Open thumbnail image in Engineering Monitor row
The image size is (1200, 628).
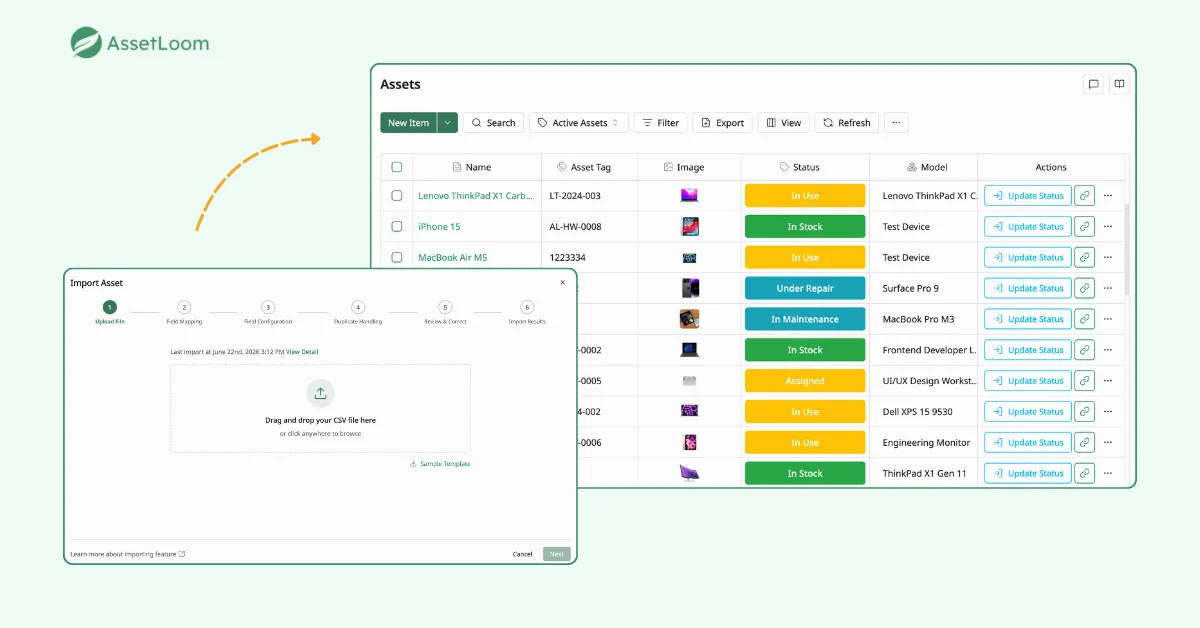689,443
